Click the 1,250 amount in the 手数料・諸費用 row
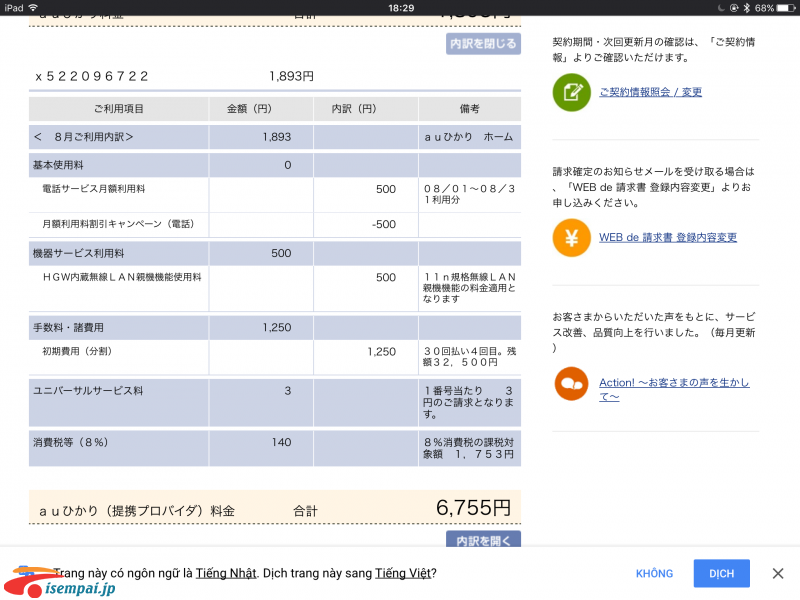Viewport: 800px width, 600px height. pos(277,328)
